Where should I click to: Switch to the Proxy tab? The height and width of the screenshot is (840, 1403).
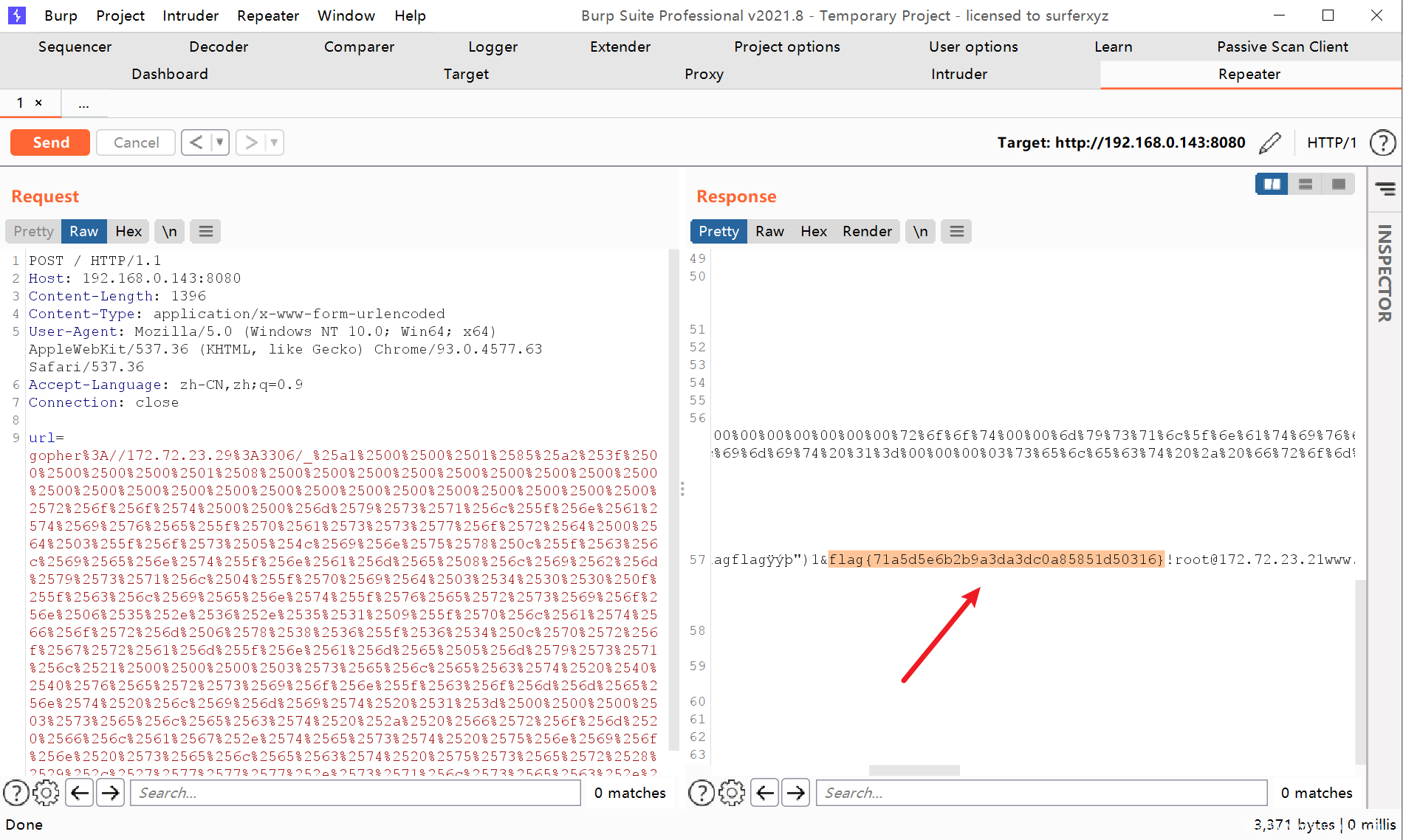click(x=704, y=74)
